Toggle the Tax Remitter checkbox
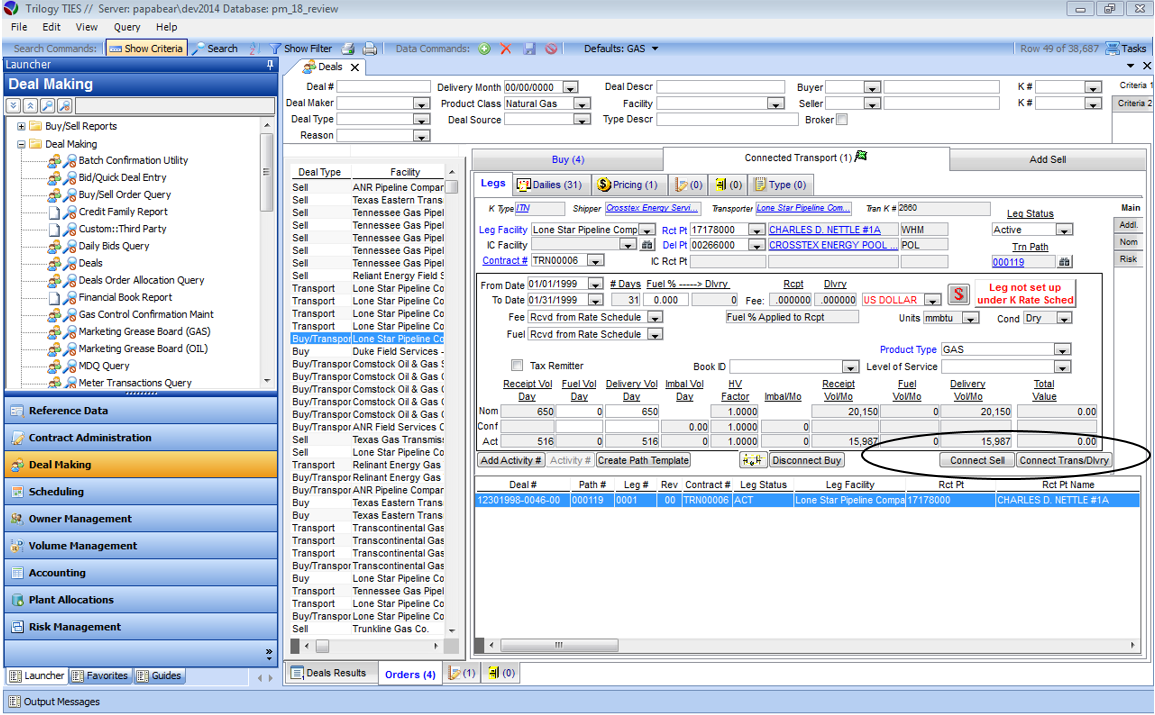Screen dimensions: 1155x715 [517, 366]
